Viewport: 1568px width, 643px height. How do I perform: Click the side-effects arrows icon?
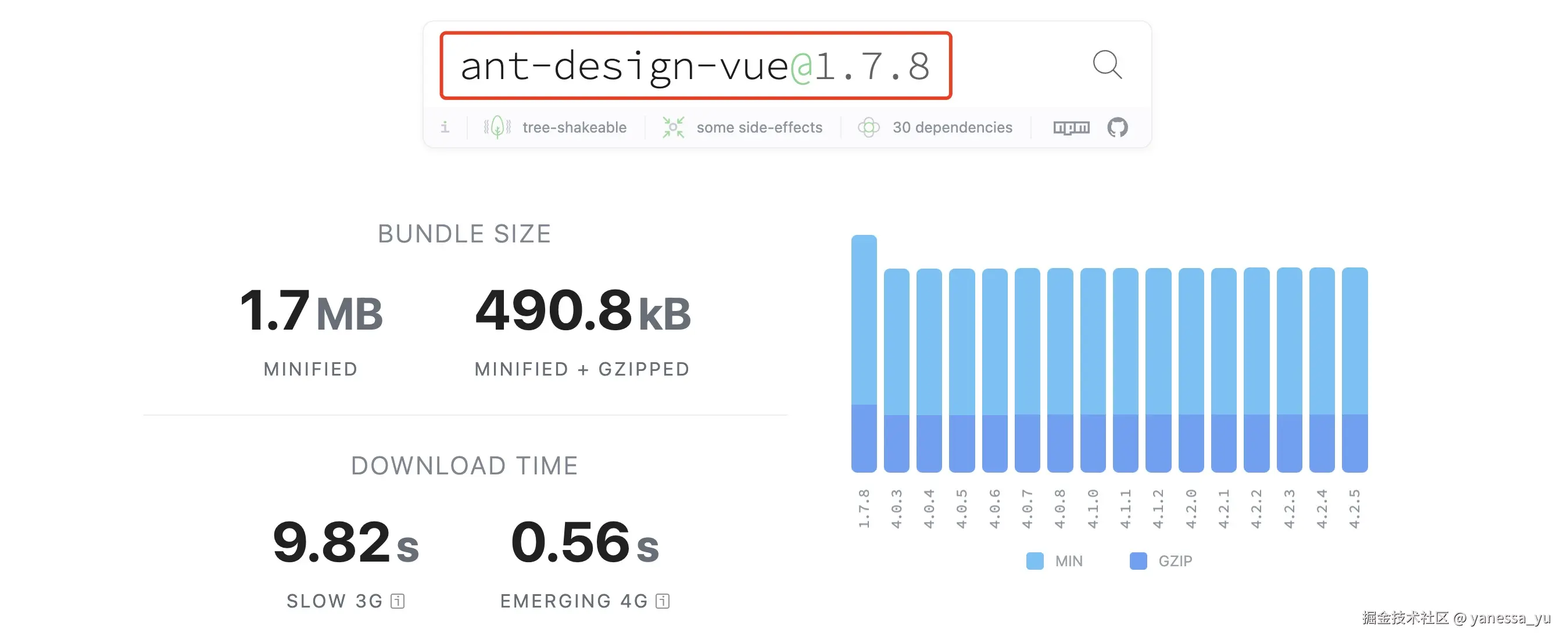[673, 127]
